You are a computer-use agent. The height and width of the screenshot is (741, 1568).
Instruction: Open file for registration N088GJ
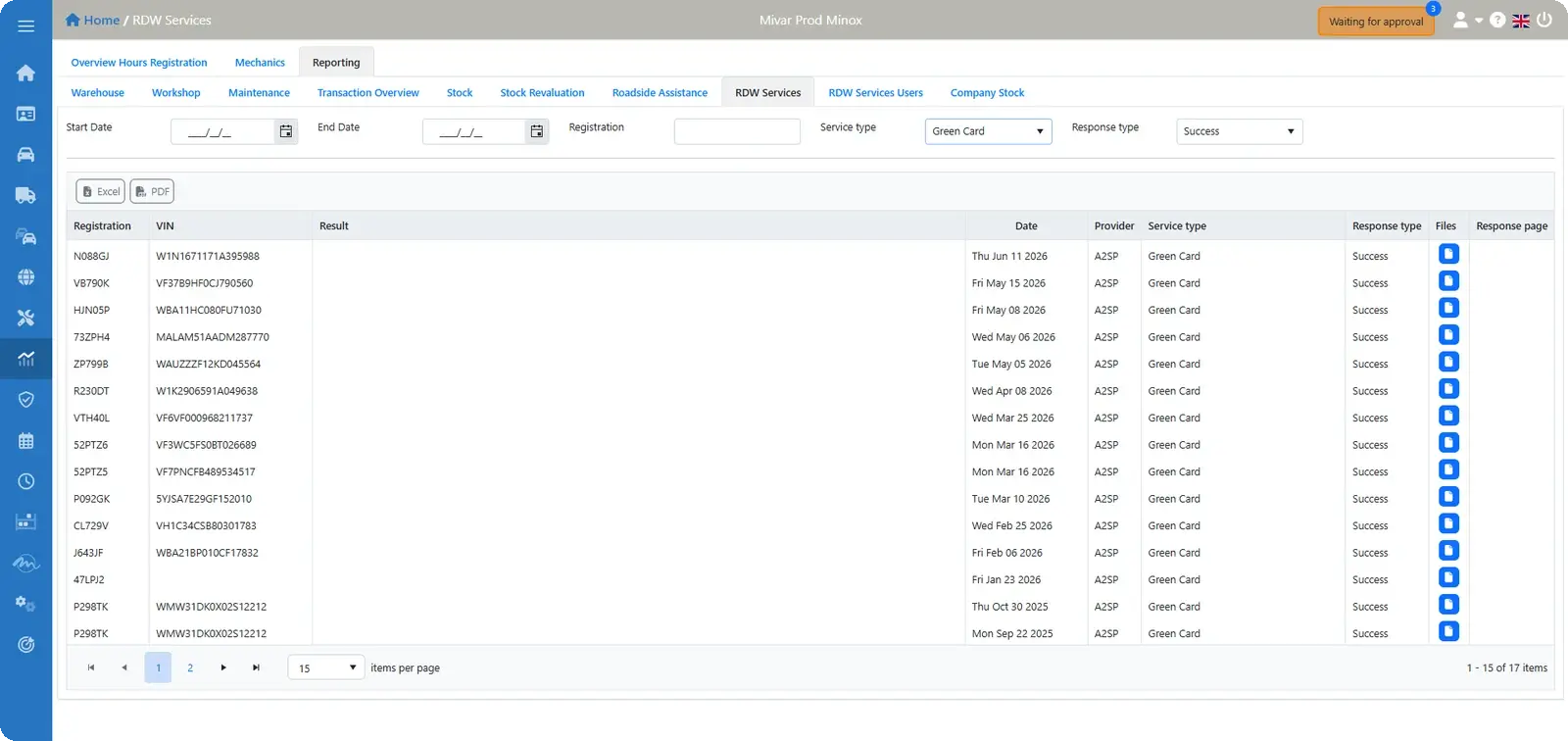click(1448, 254)
